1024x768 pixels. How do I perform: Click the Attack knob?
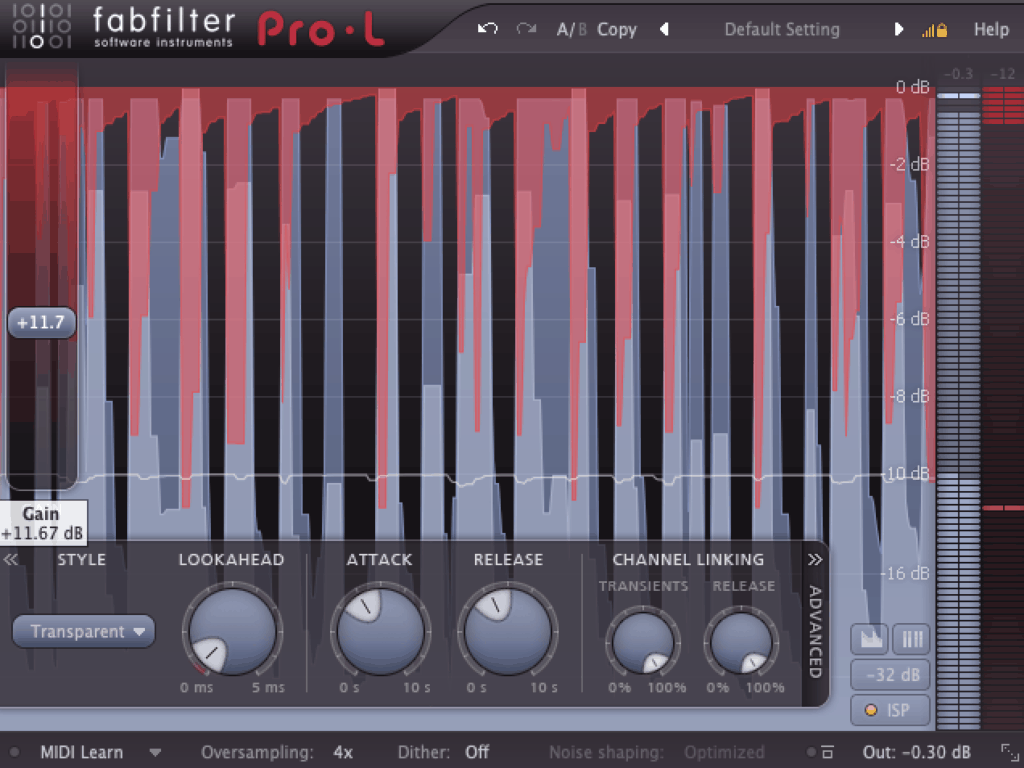pos(380,632)
